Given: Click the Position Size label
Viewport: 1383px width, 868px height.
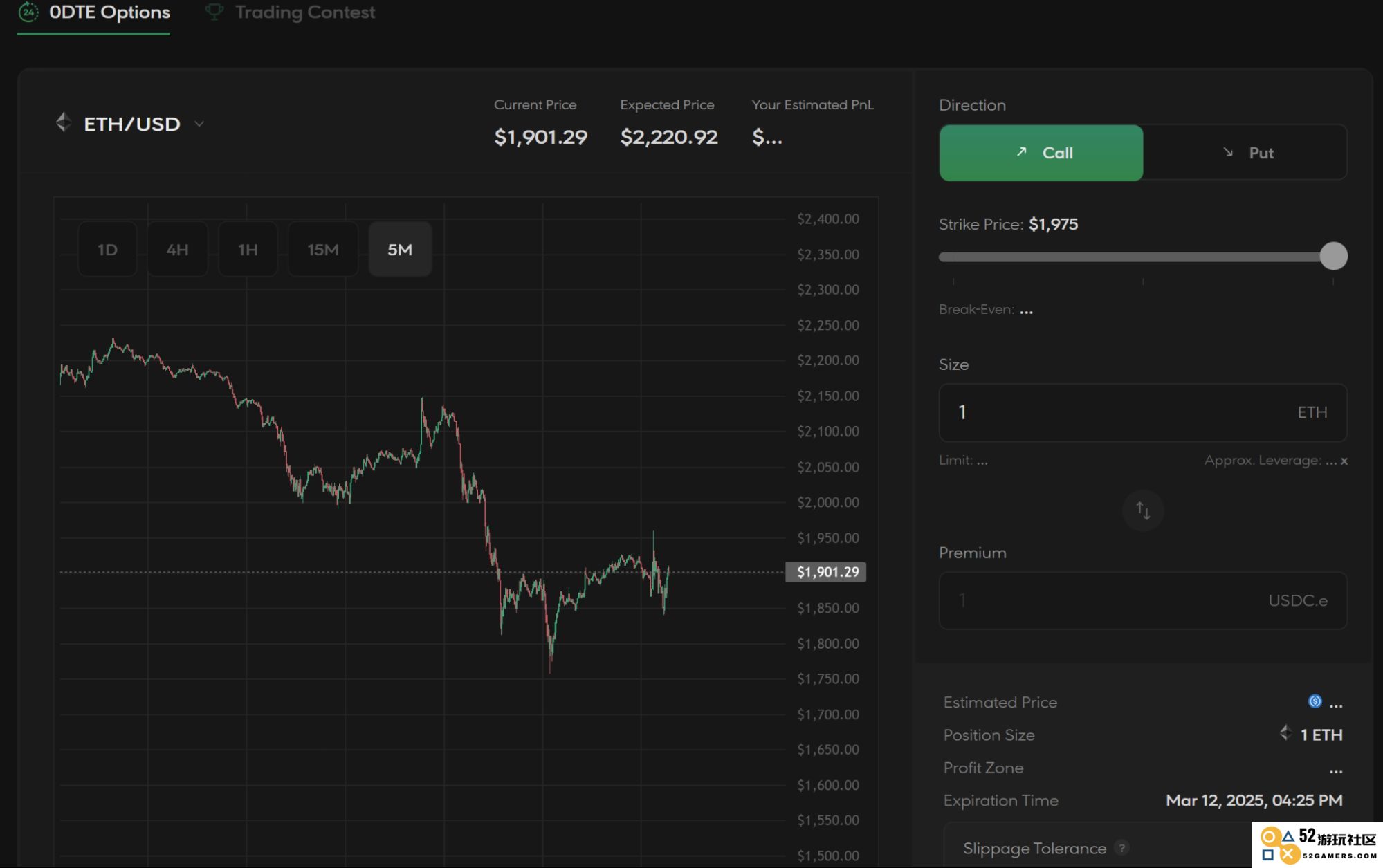Looking at the screenshot, I should tap(989, 735).
